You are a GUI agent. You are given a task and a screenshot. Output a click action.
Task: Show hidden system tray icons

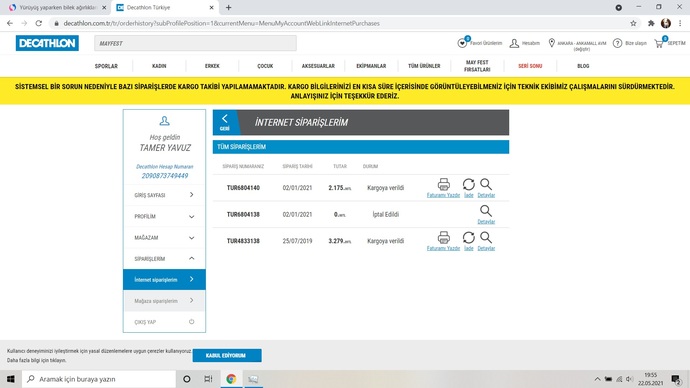(597, 379)
